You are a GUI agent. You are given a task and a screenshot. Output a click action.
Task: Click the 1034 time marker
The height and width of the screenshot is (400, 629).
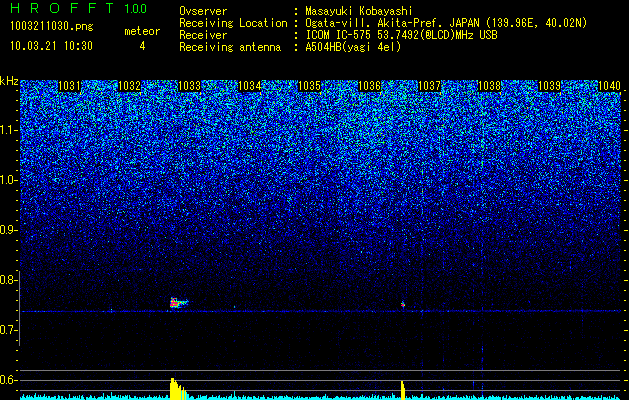250,86
